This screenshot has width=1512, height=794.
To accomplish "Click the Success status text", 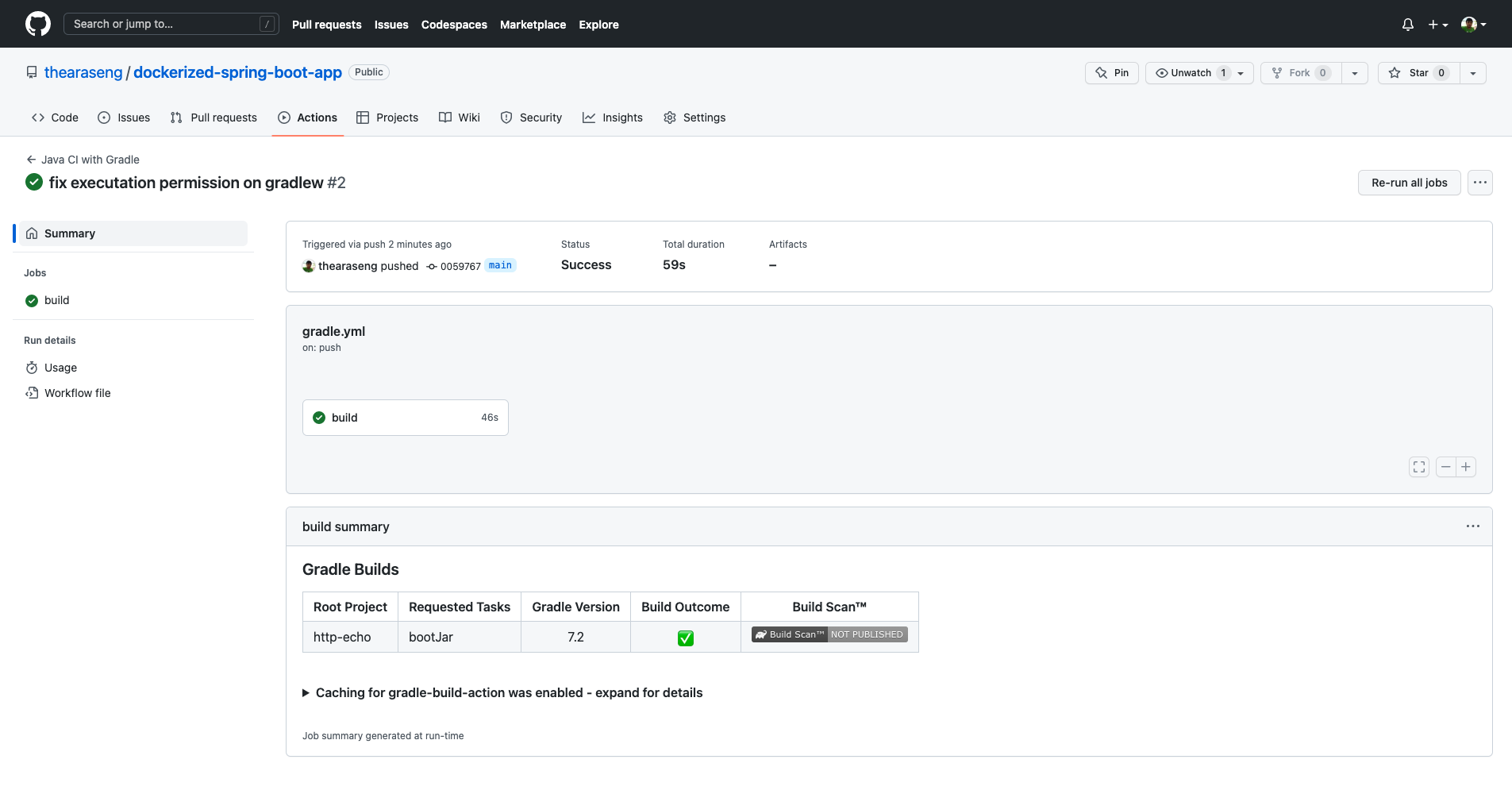I will coord(586,265).
